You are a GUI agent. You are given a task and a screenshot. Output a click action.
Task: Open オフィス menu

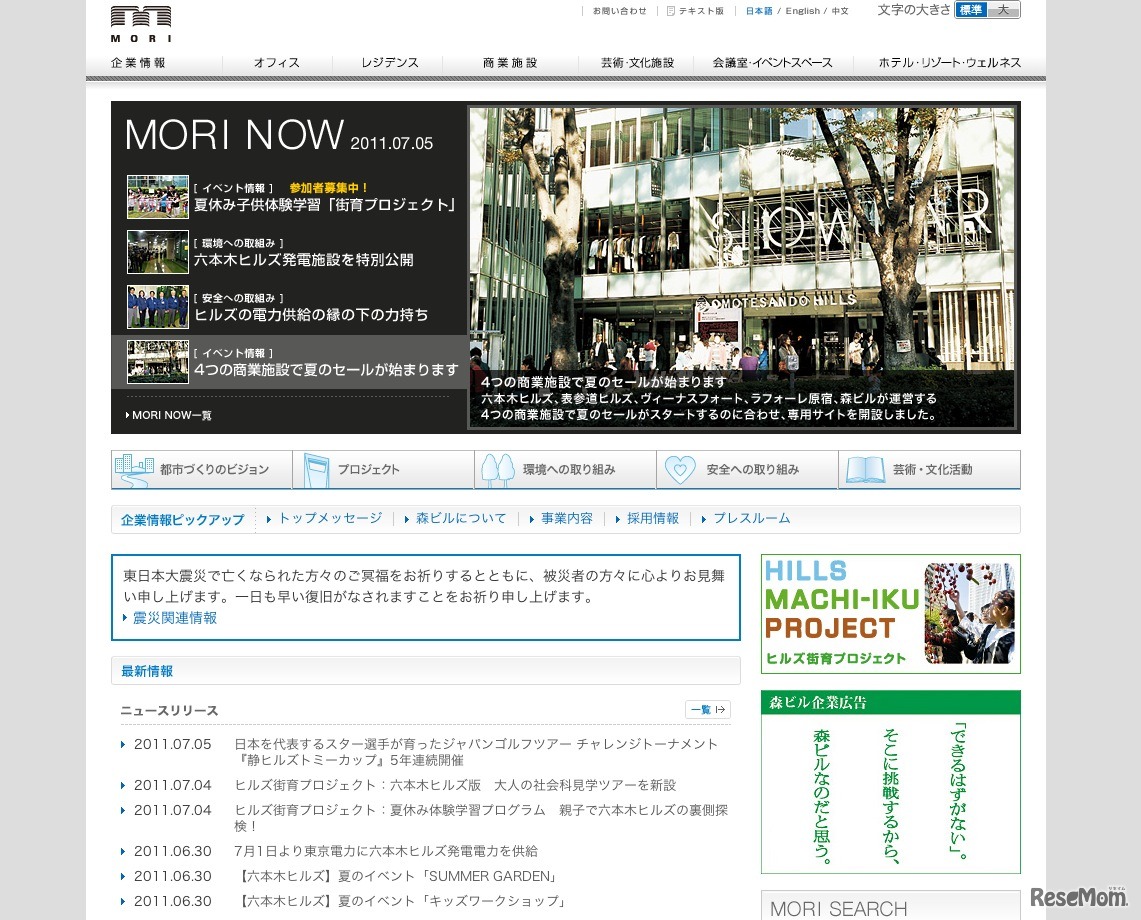277,63
